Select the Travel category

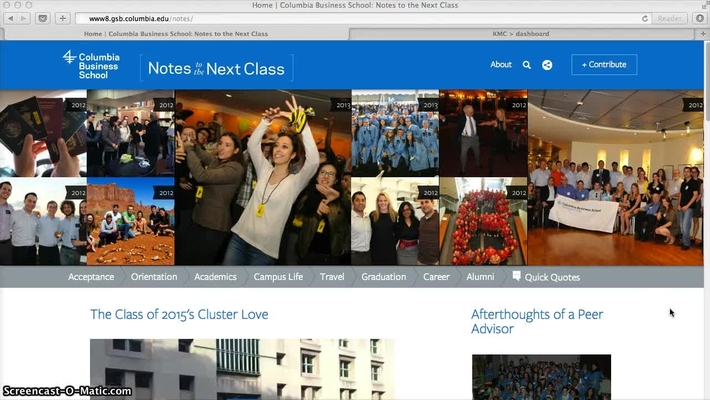332,277
